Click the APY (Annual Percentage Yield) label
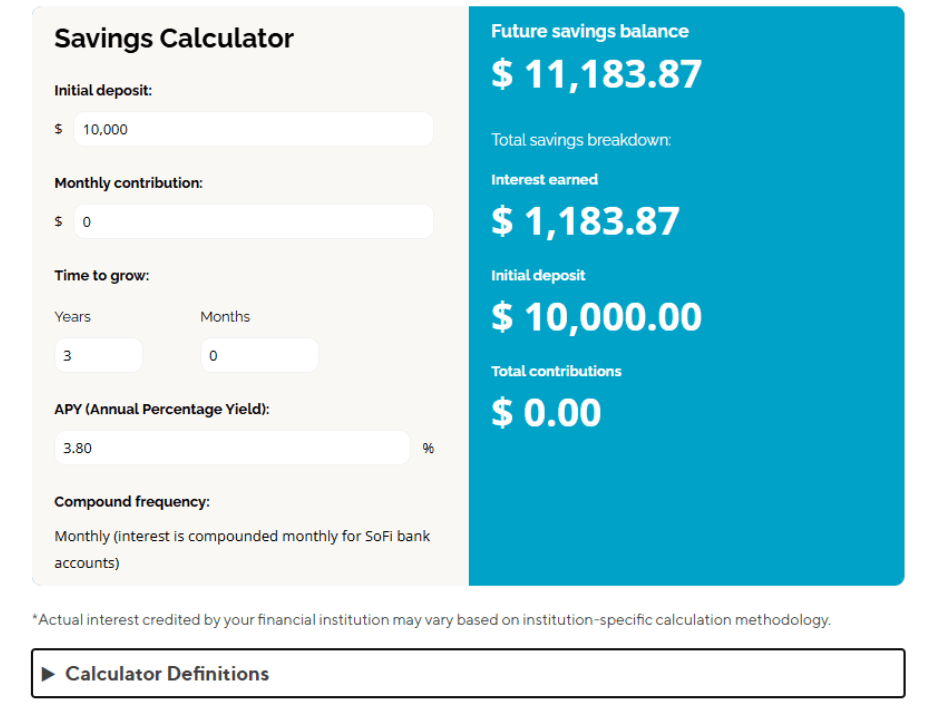Viewport: 930px width, 704px height. pyautogui.click(x=162, y=409)
